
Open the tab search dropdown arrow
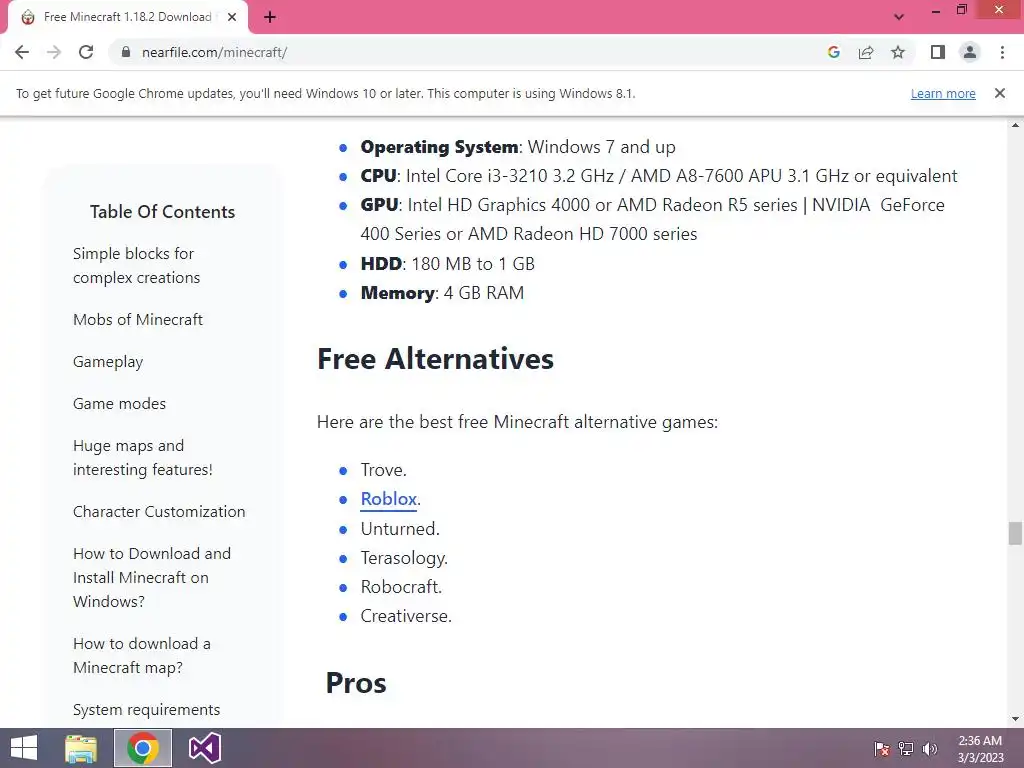(x=899, y=17)
